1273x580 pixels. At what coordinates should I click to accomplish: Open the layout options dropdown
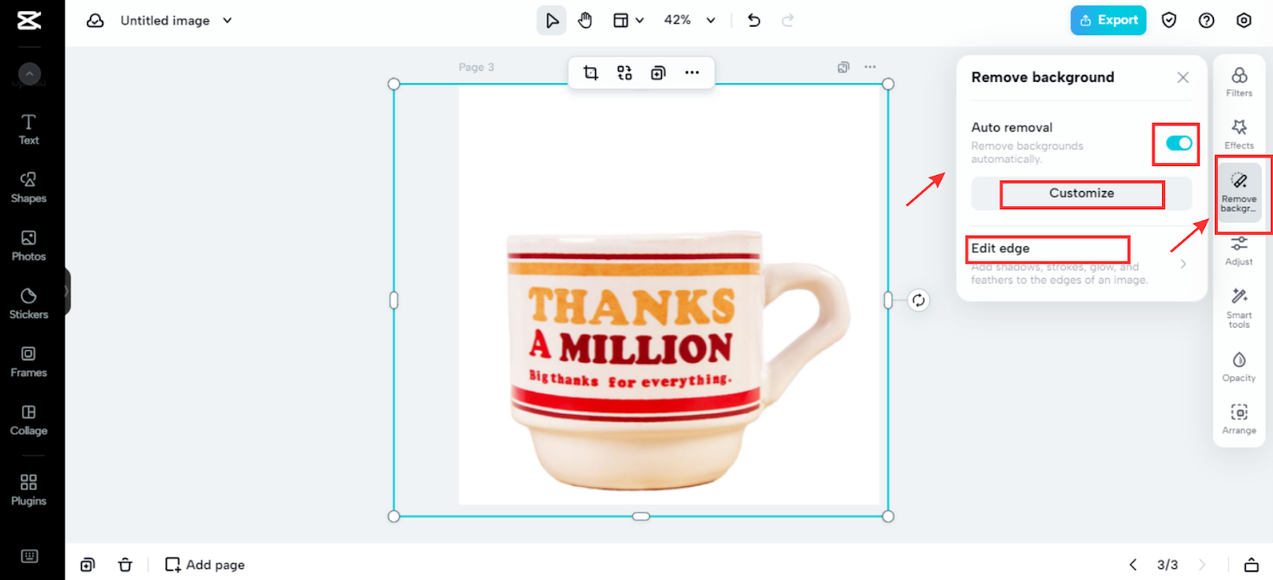629,20
